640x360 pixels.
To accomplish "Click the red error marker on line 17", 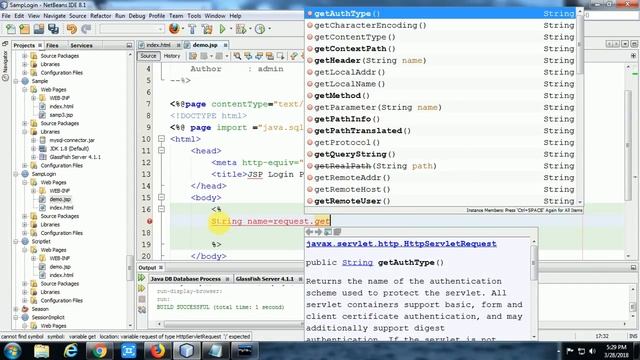I will 149,221.
